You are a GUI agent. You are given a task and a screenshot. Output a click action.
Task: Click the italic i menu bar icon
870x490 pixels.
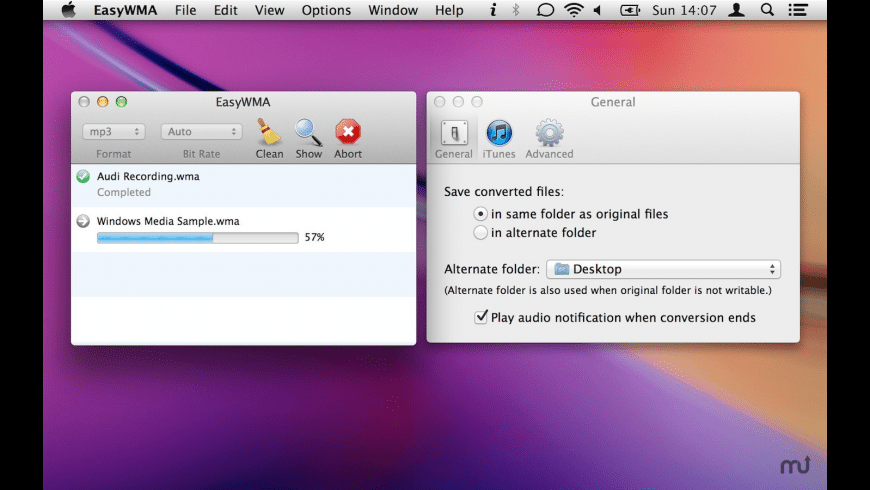click(493, 10)
